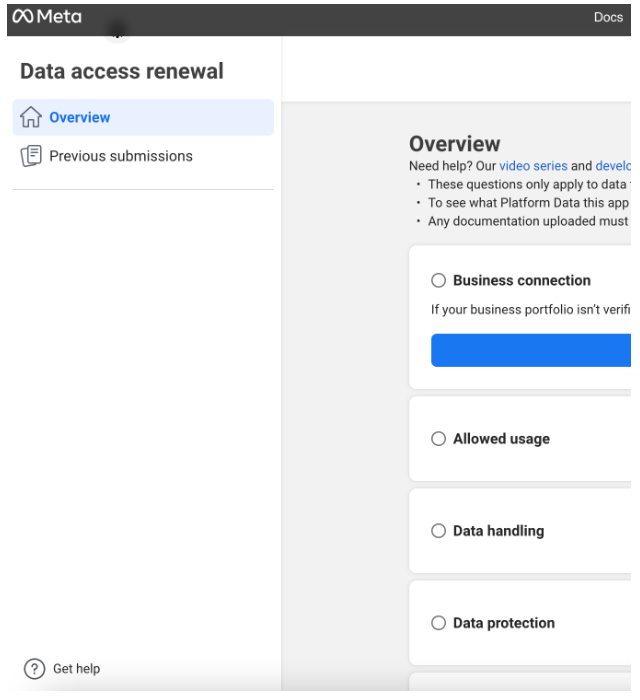Select the Business connection status circle
Screen dimensions: 640x700
click(438, 280)
